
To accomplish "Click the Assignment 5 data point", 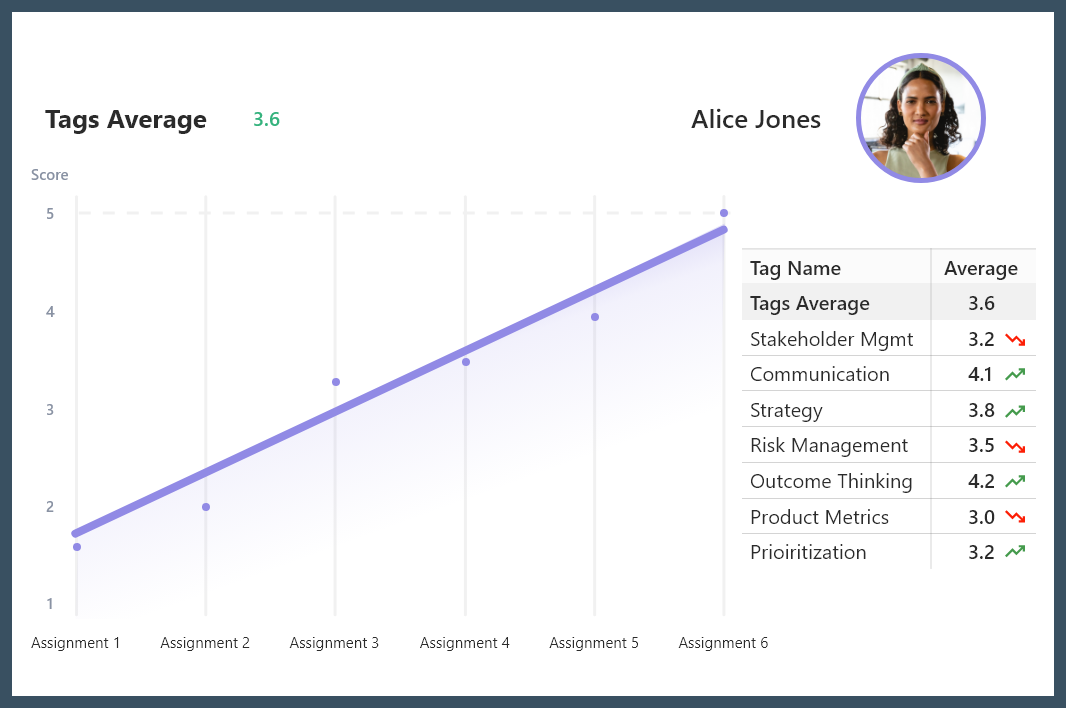I will click(595, 317).
